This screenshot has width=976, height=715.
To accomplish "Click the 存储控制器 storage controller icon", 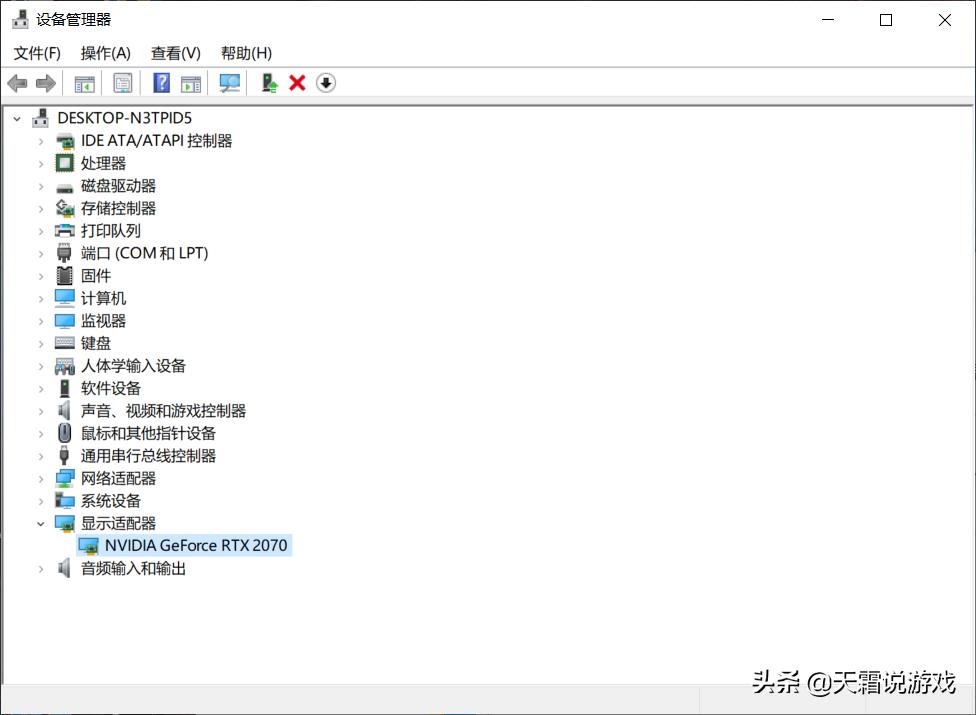I will (65, 208).
